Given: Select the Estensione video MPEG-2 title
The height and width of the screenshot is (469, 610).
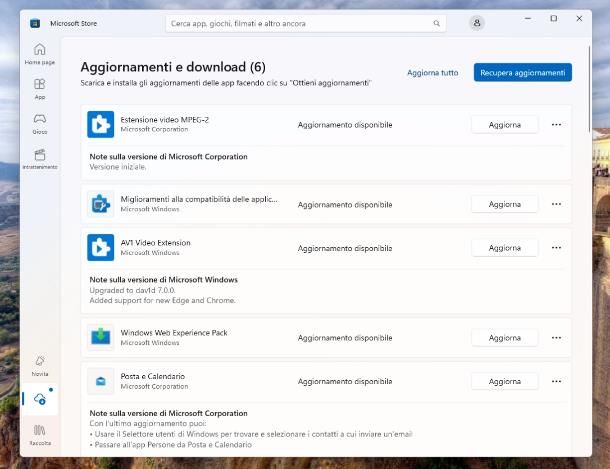Looking at the screenshot, I should tap(165, 120).
